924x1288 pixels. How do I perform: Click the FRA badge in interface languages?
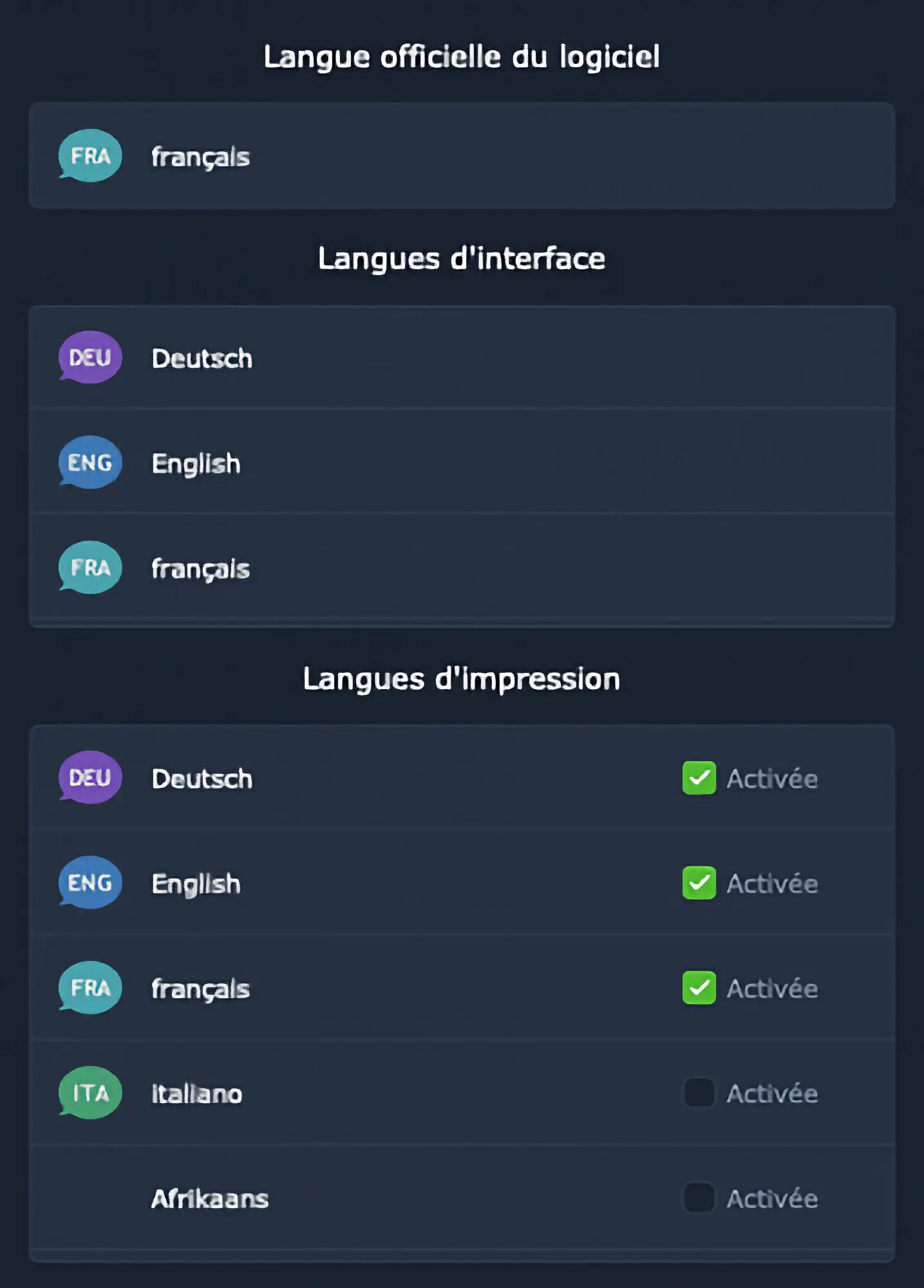90,567
